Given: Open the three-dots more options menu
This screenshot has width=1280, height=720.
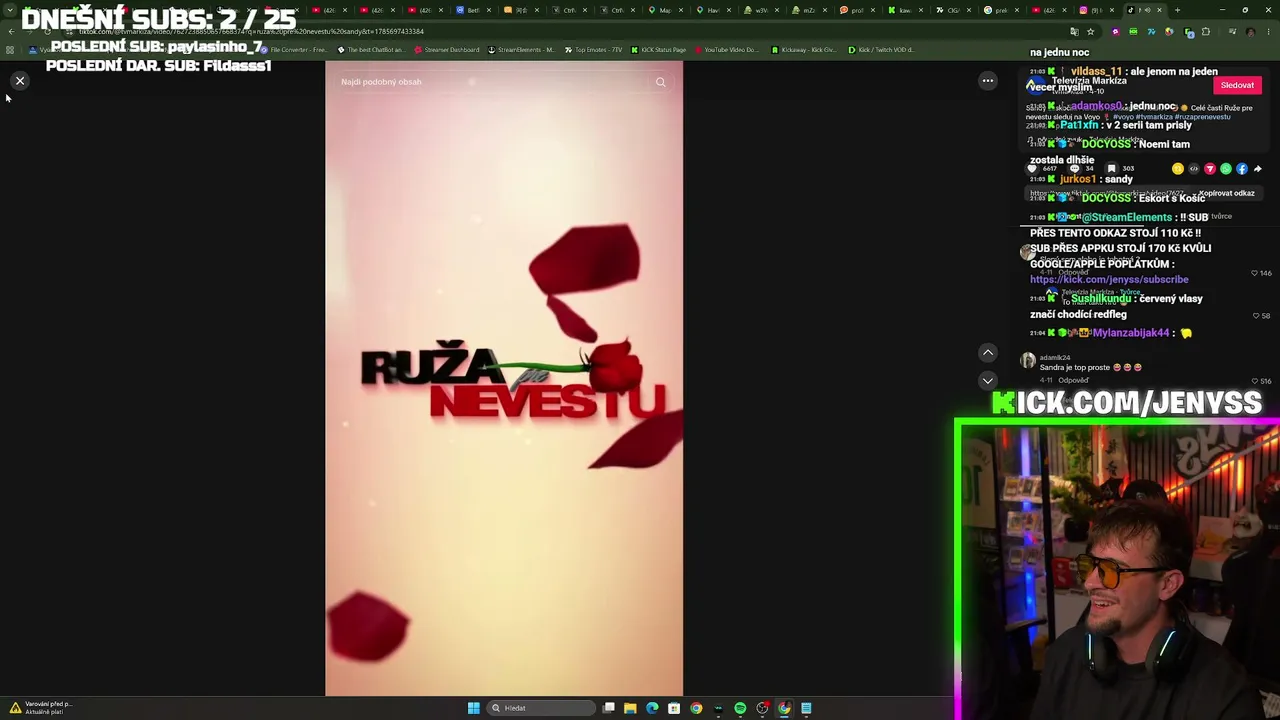Looking at the screenshot, I should tap(988, 81).
